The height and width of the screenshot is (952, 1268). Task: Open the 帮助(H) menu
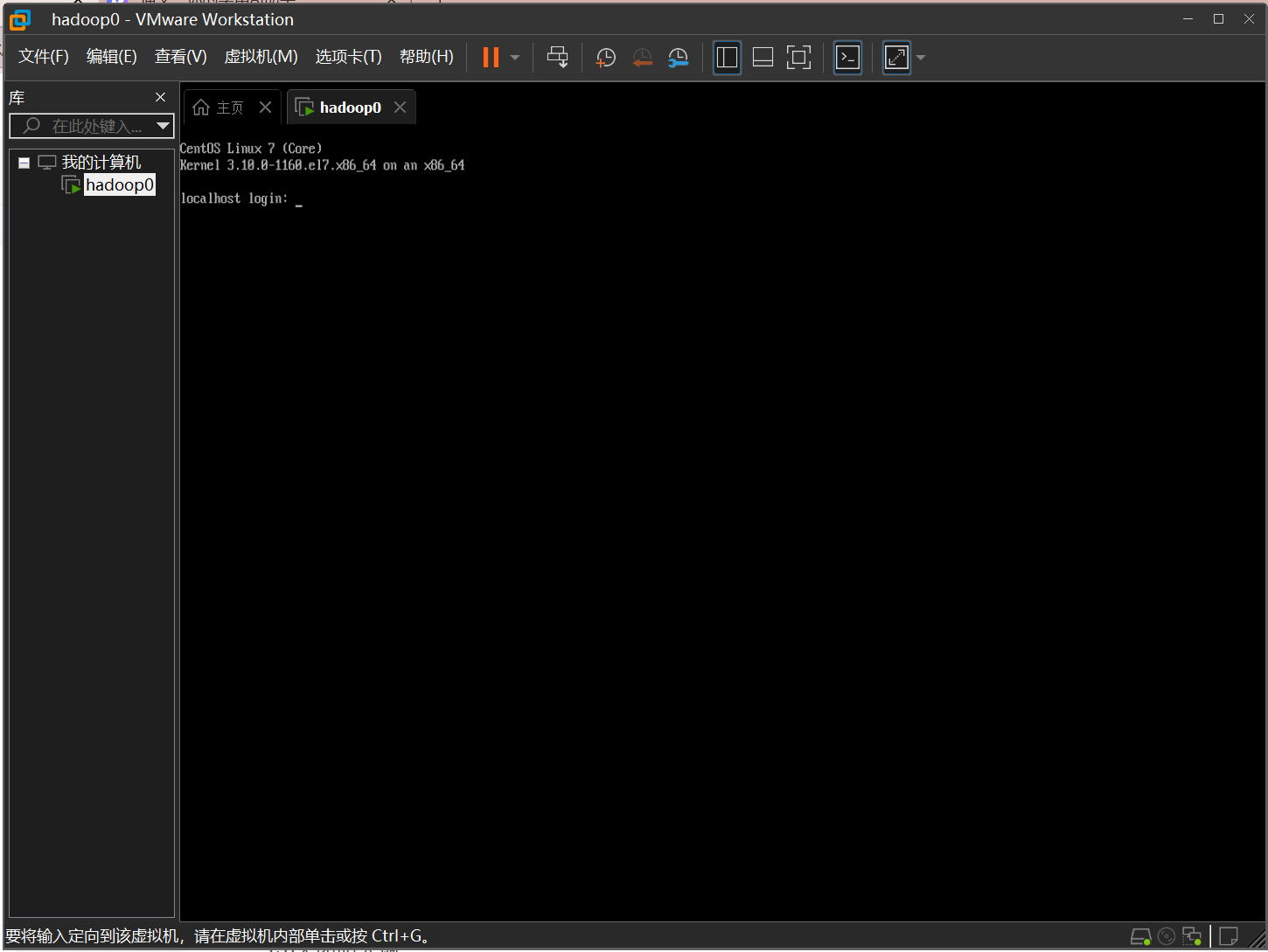point(427,57)
